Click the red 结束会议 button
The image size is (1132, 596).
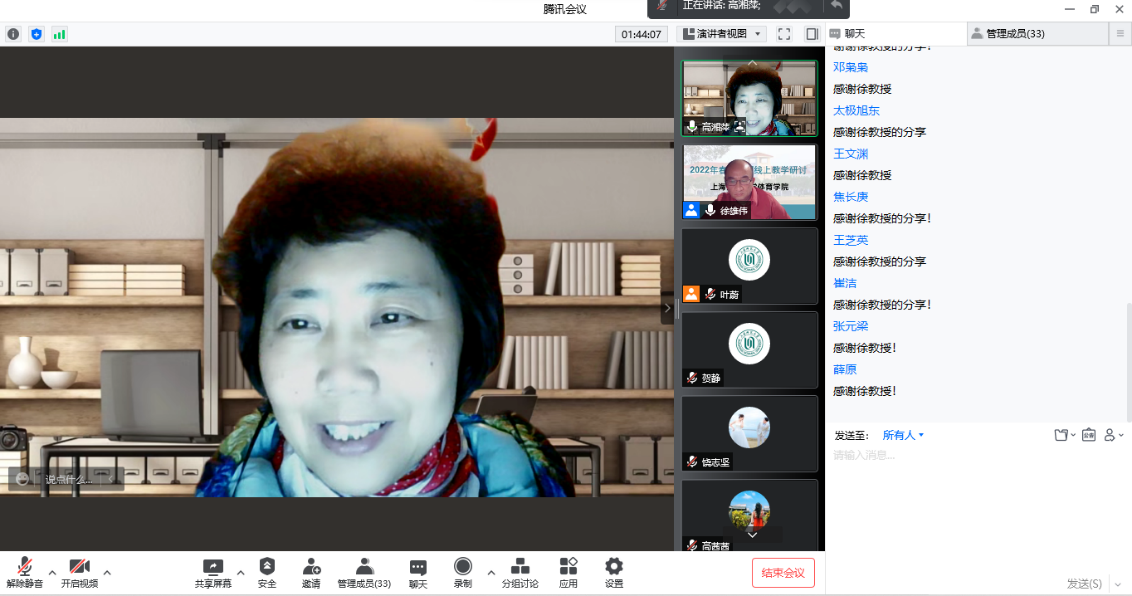point(783,573)
